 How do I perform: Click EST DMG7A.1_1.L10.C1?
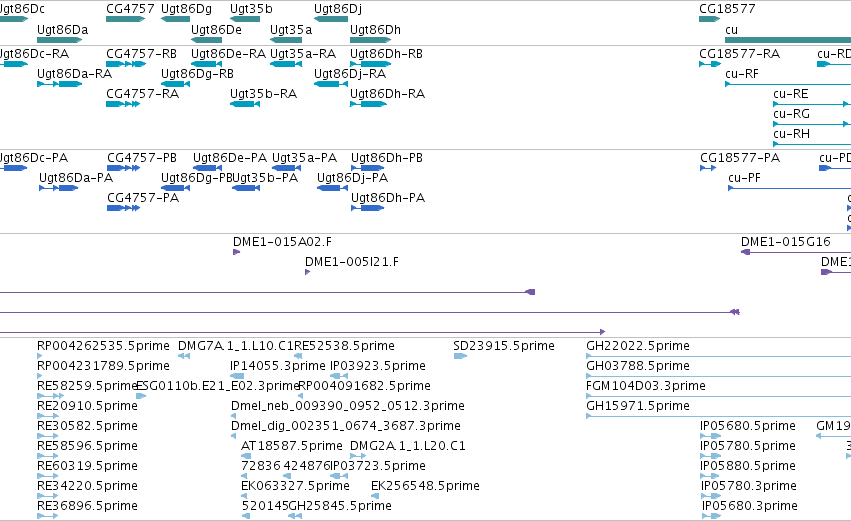coord(236,346)
